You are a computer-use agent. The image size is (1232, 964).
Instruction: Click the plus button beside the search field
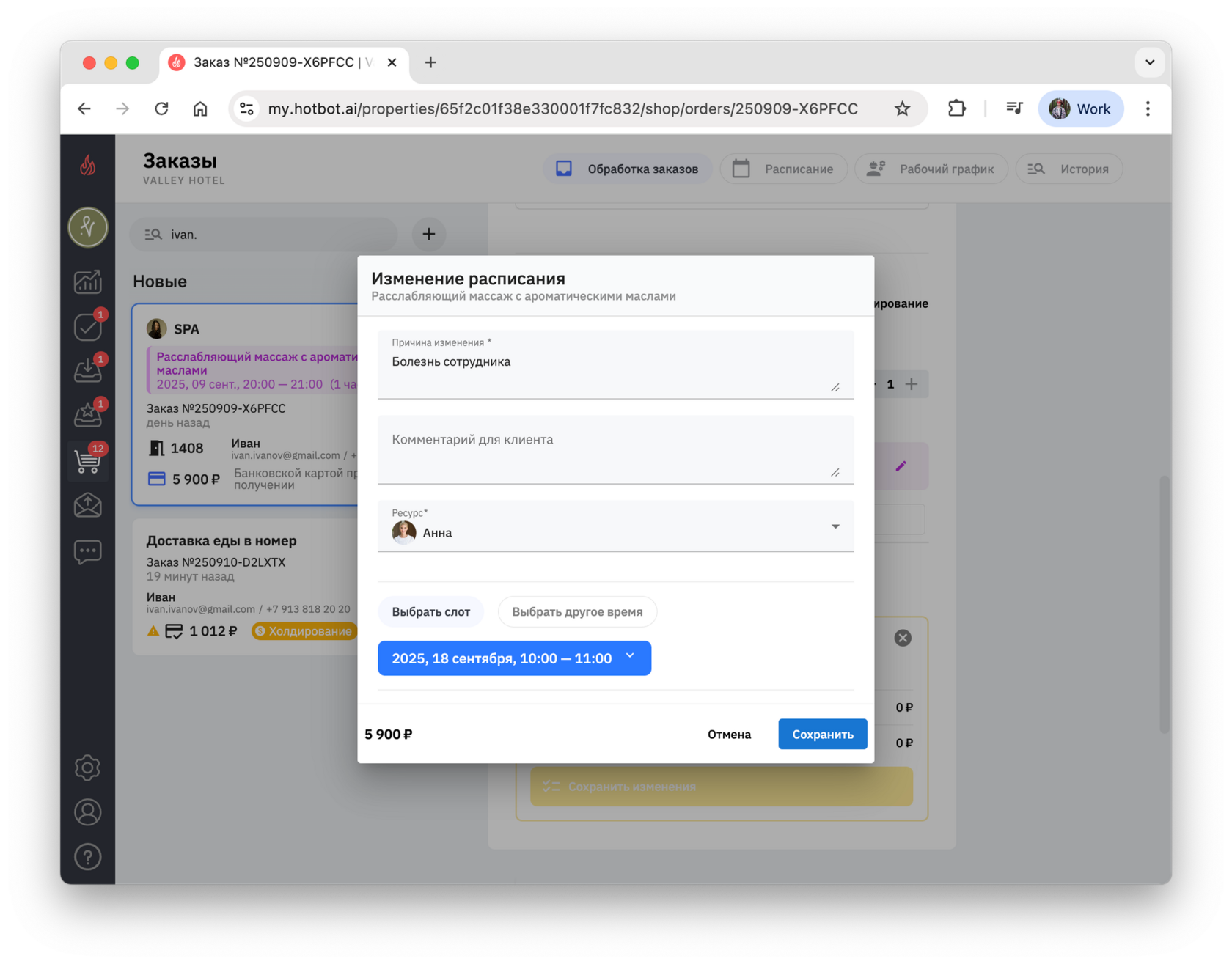(x=429, y=235)
